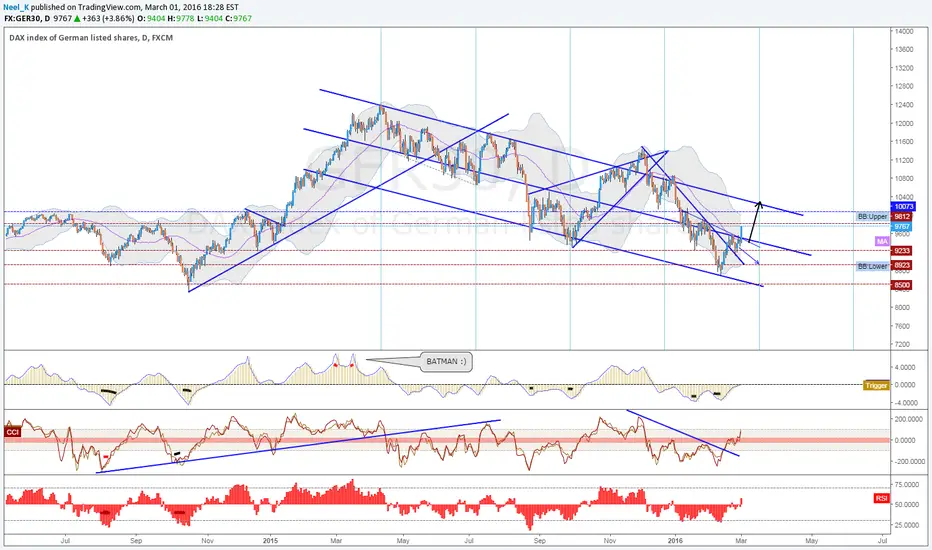The width and height of the screenshot is (932, 550).
Task: Click the 8000 price axis label
Action: [x=903, y=307]
